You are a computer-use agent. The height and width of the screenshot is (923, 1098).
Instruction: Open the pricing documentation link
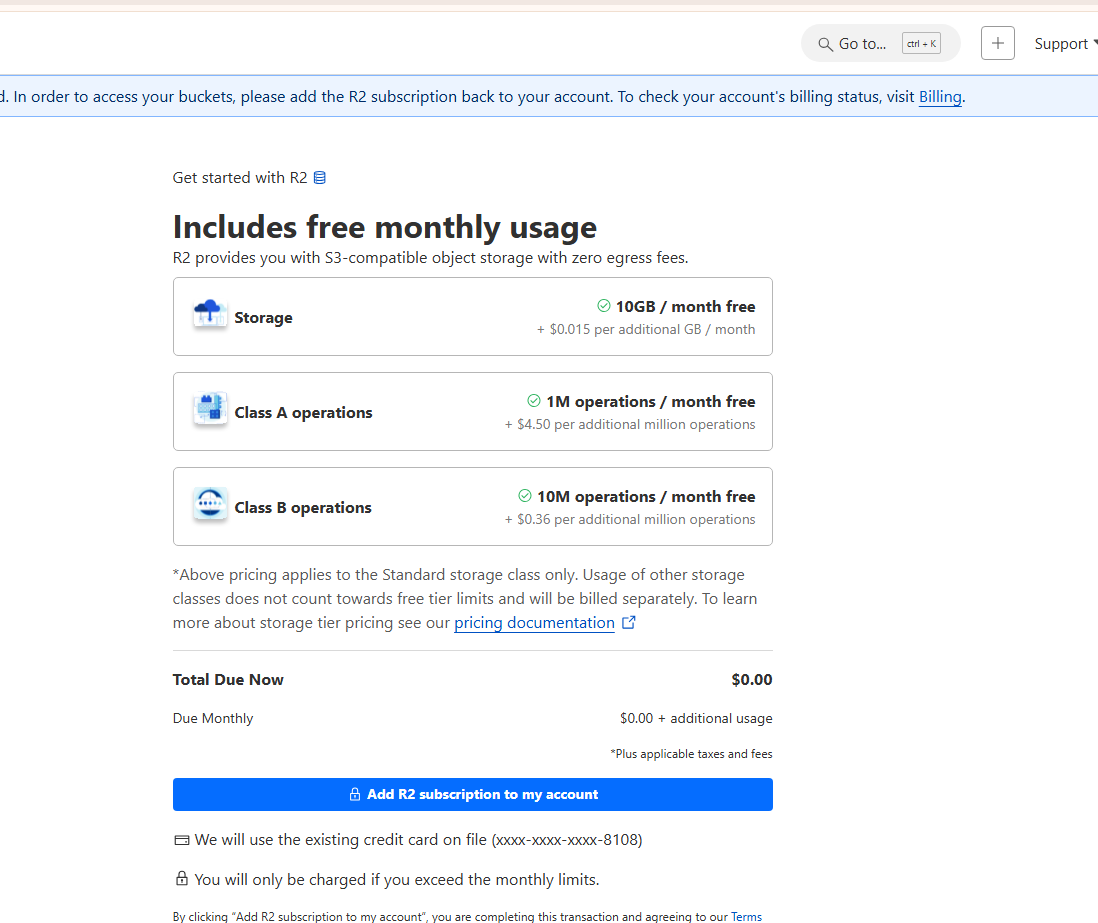[x=534, y=622]
